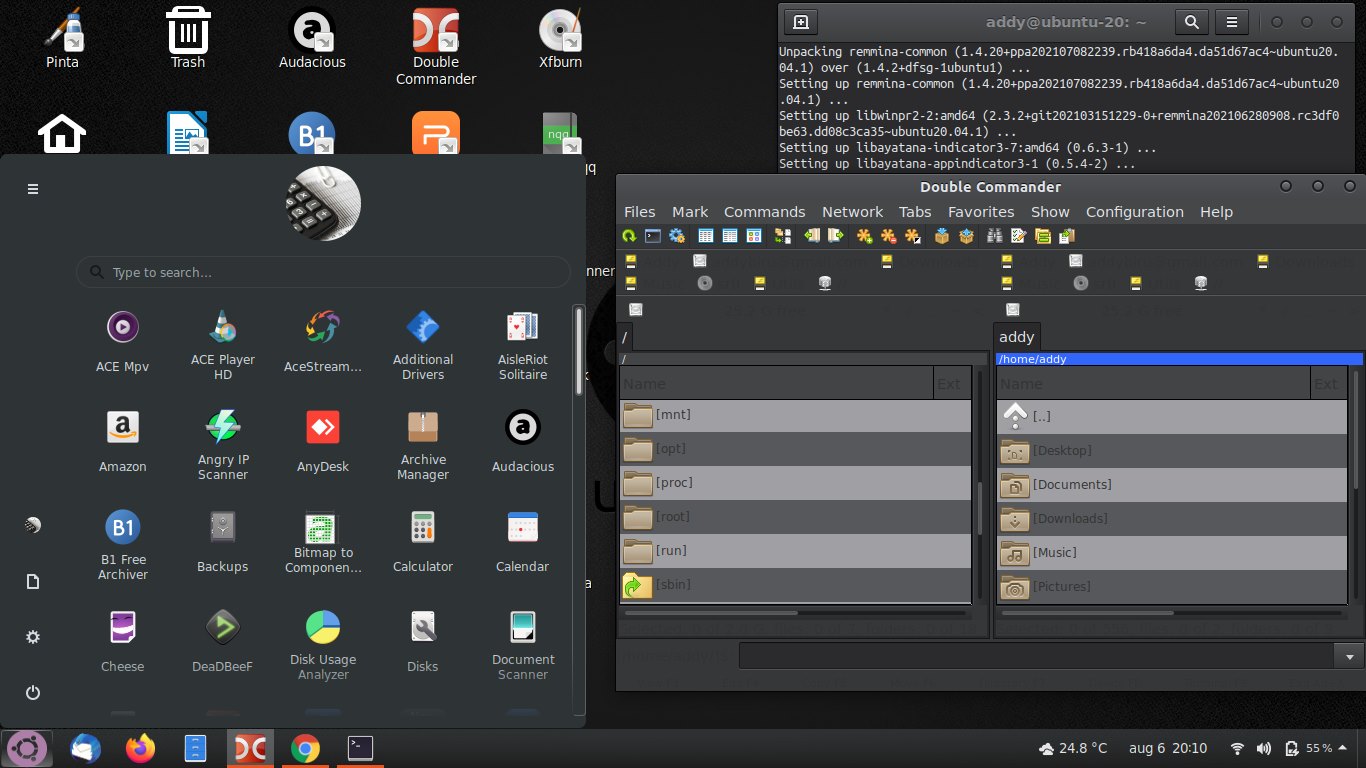The height and width of the screenshot is (768, 1366).
Task: Open the Calculator app
Action: [423, 541]
